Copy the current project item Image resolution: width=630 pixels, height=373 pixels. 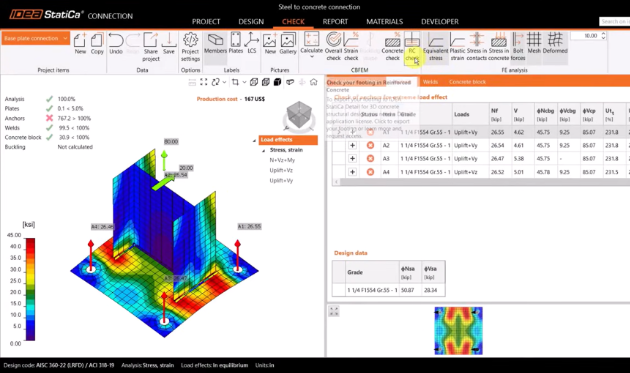coord(97,43)
